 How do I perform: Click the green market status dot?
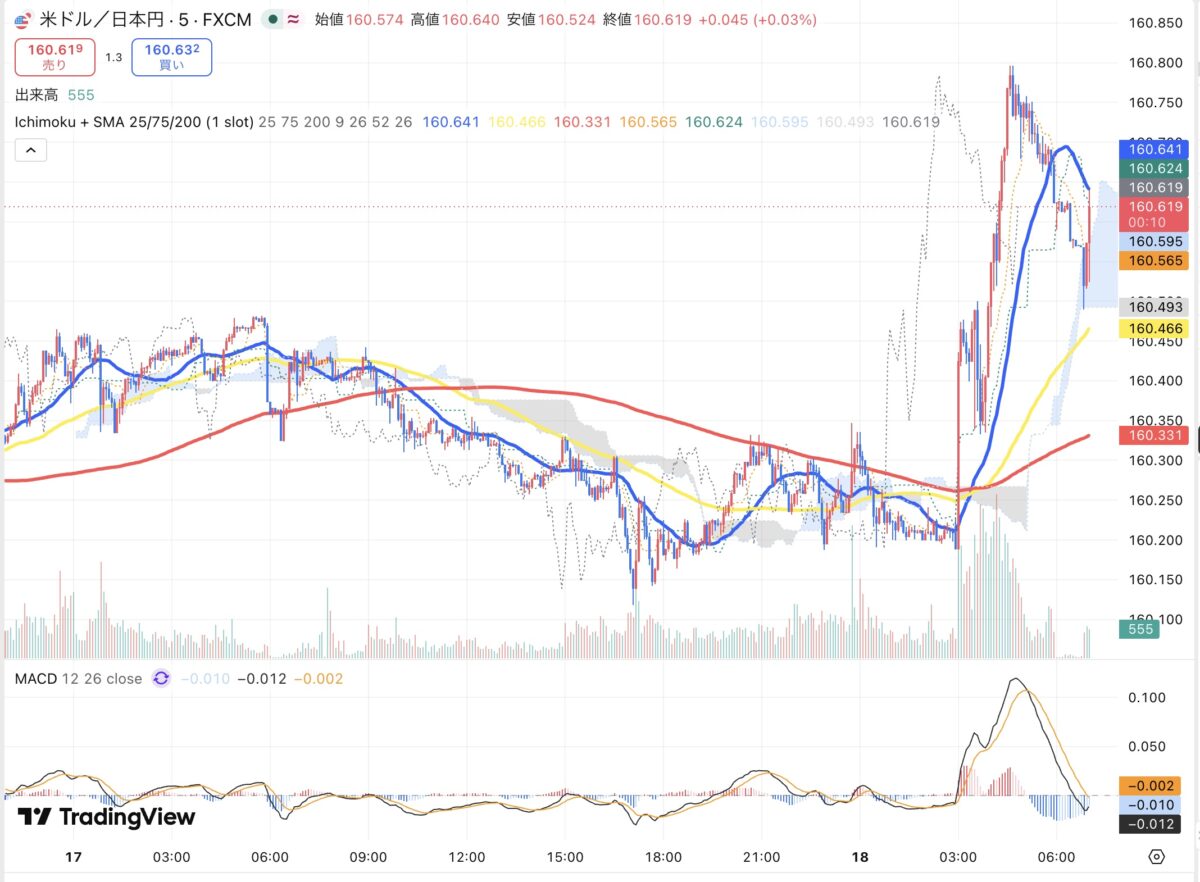(272, 20)
